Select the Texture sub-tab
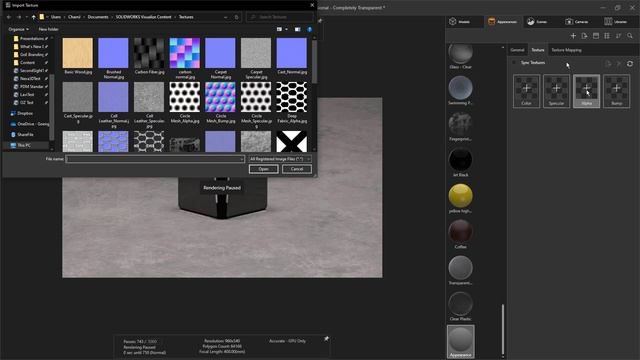Image resolution: width=640 pixels, height=360 pixels. tap(538, 50)
